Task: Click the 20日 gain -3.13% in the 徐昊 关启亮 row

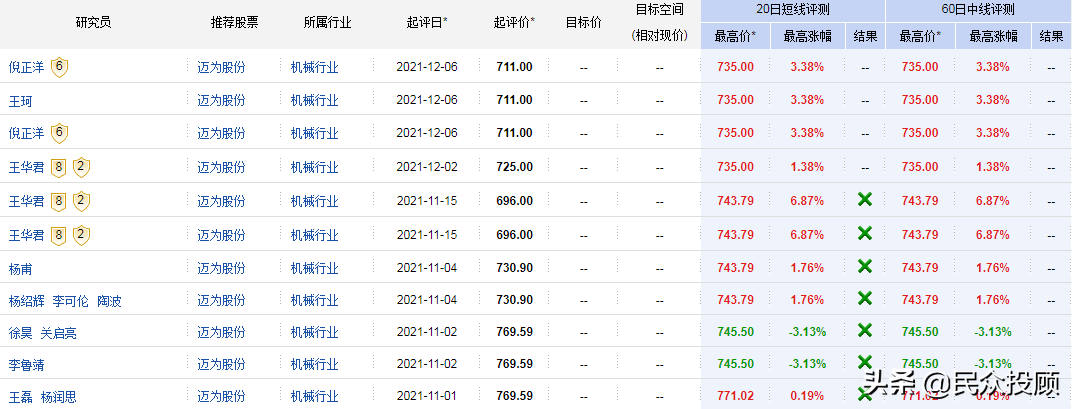Action: pos(807,332)
